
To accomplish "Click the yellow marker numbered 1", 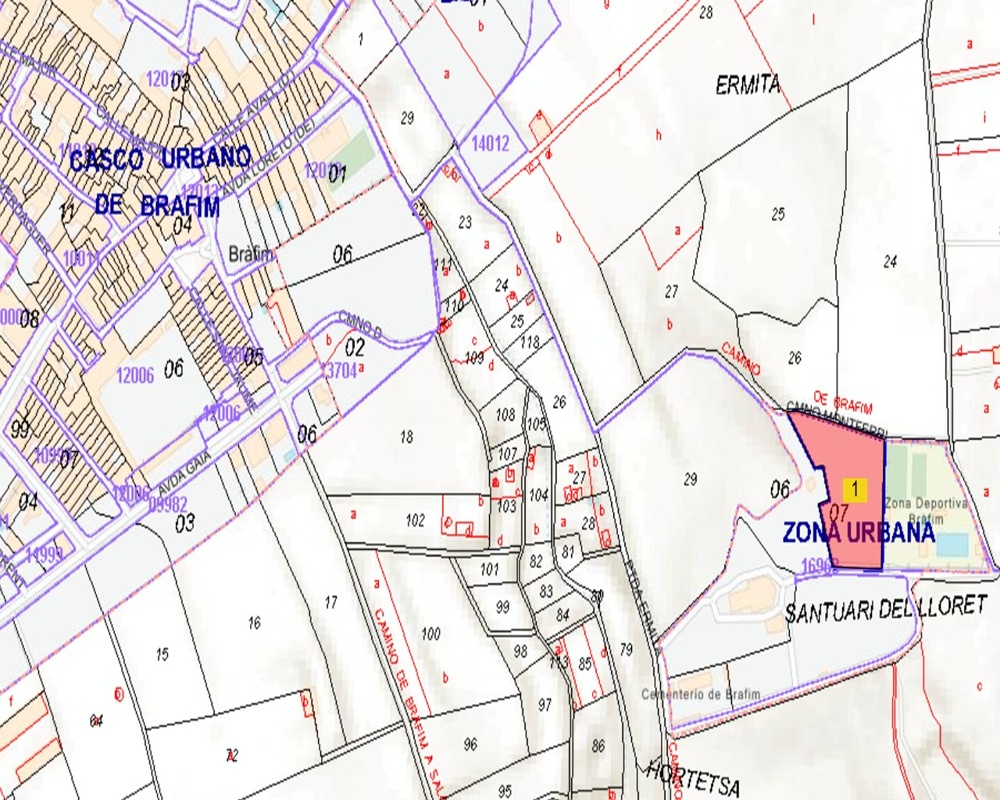I will pos(855,490).
